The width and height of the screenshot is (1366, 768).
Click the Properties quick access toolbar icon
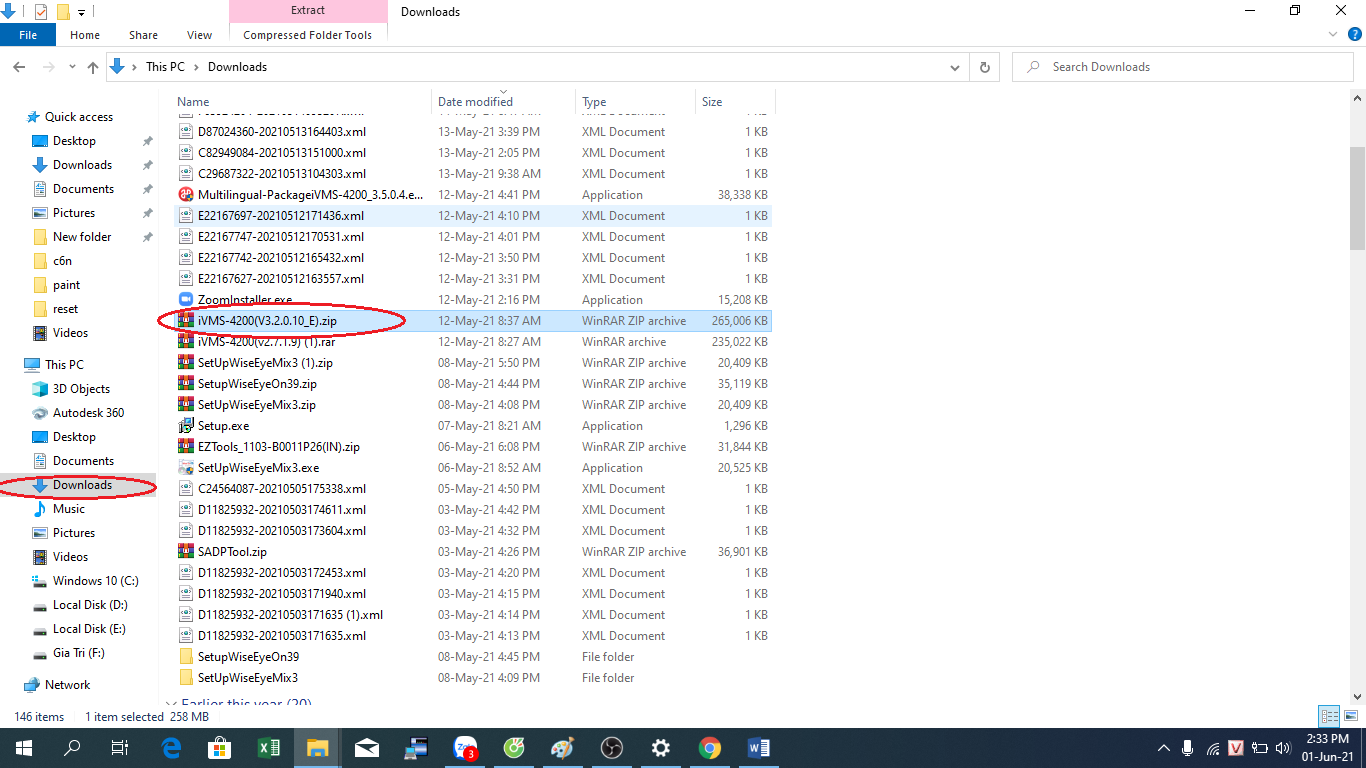coord(40,12)
